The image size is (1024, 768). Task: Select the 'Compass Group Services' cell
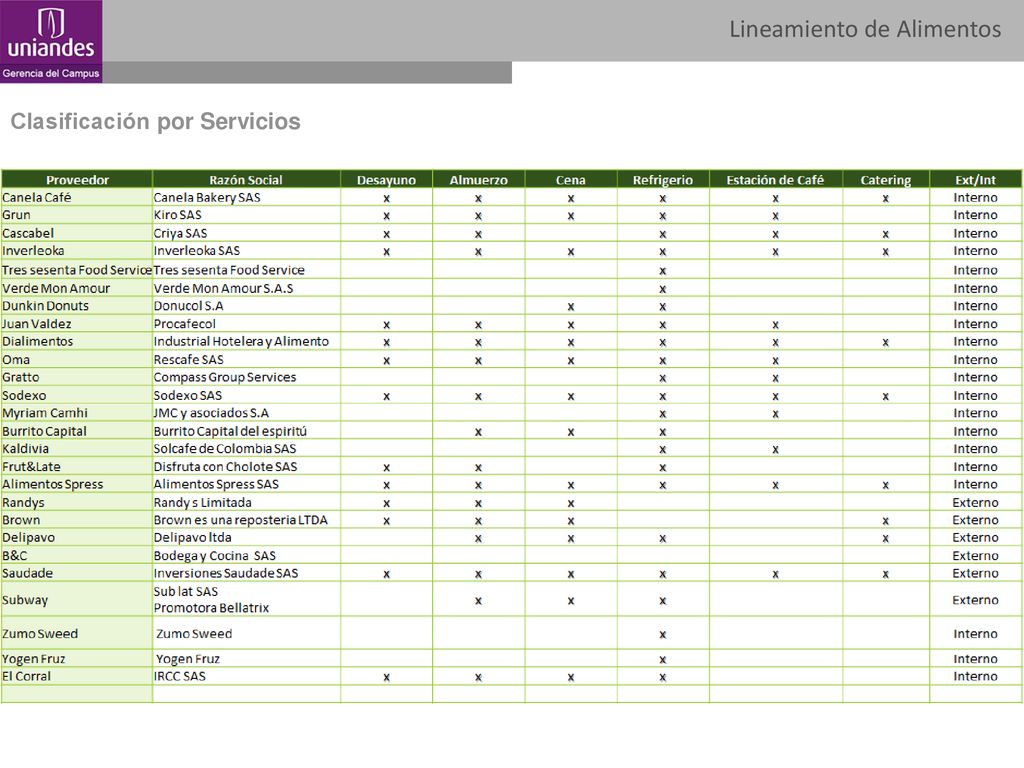[x=246, y=377]
